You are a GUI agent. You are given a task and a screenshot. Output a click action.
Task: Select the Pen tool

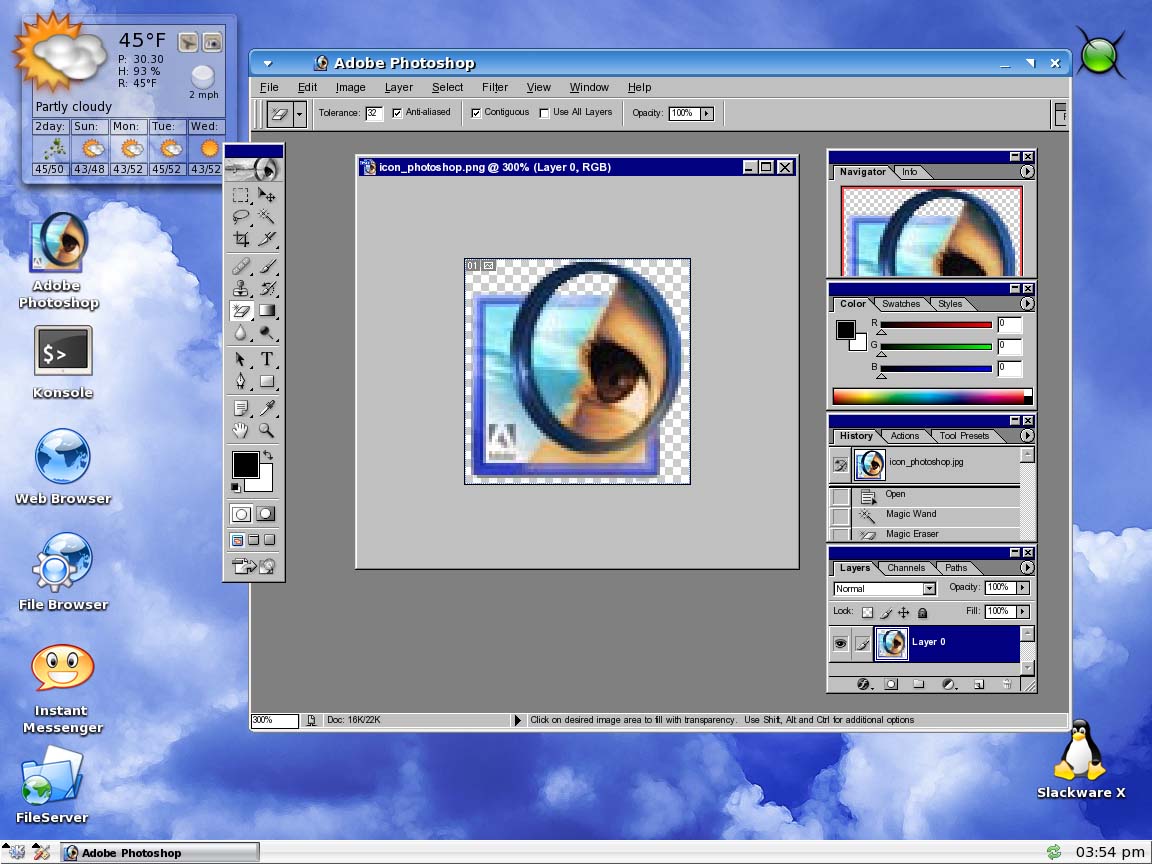(241, 381)
